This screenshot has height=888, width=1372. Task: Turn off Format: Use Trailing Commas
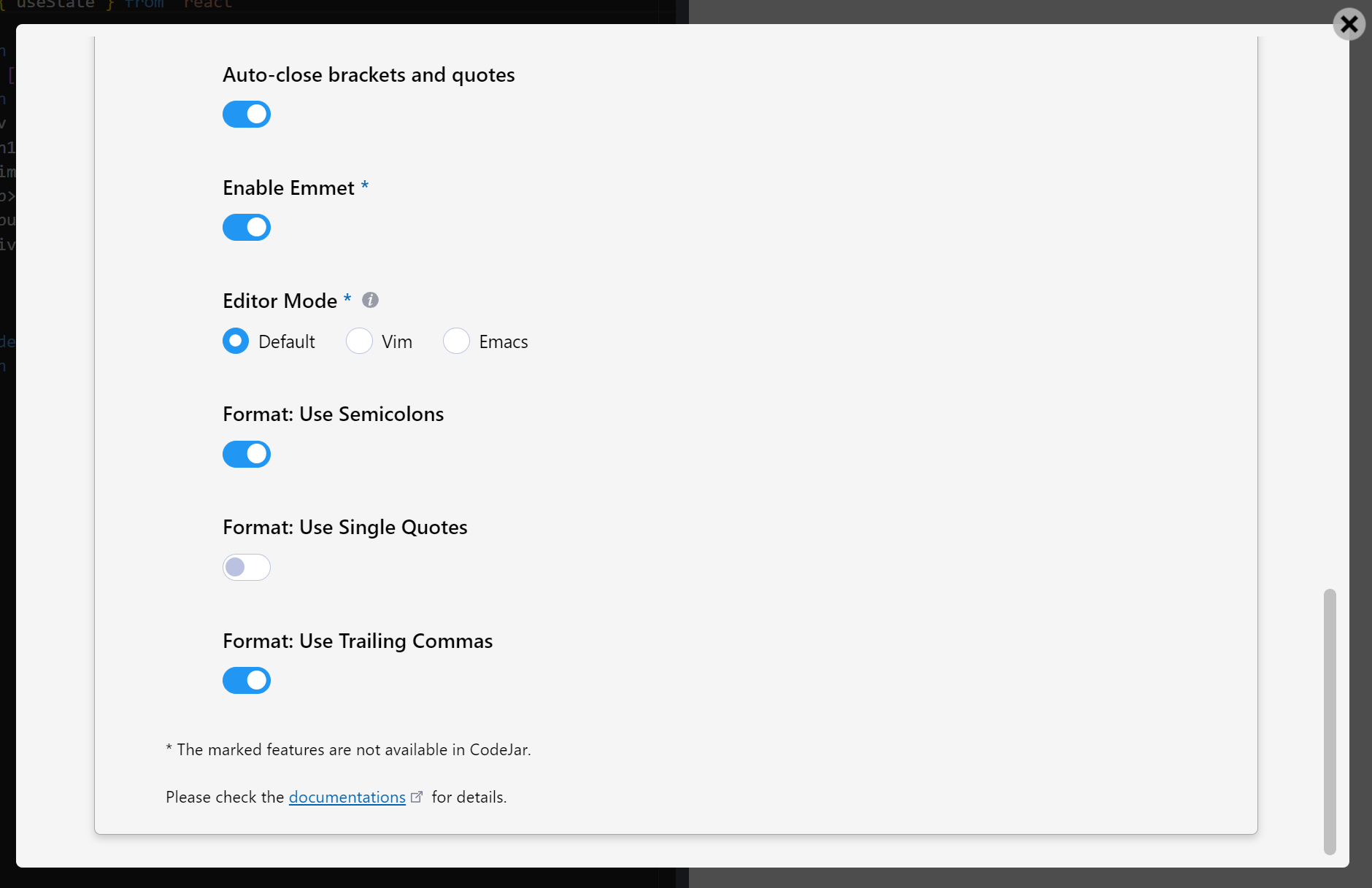pos(247,680)
